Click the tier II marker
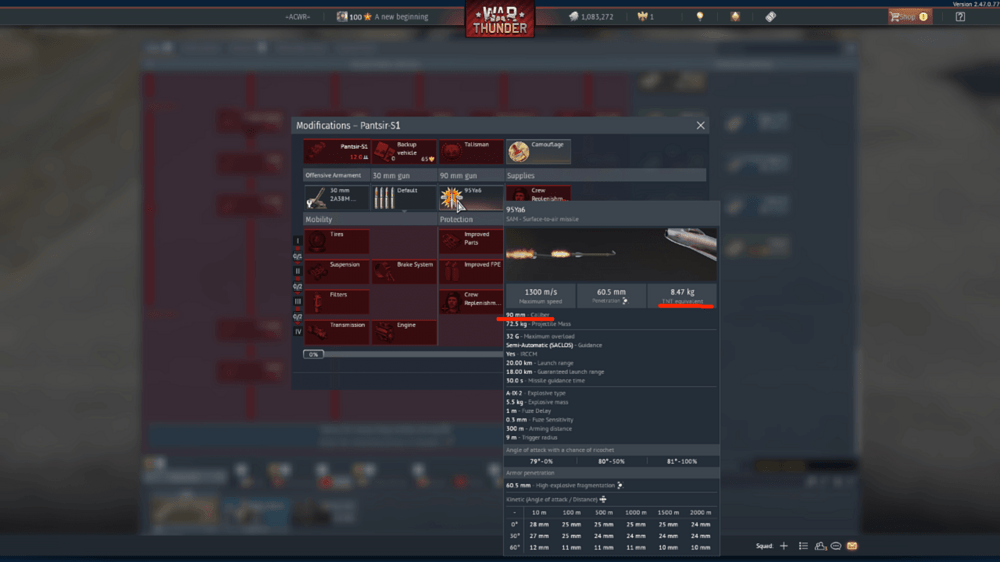 (x=297, y=271)
